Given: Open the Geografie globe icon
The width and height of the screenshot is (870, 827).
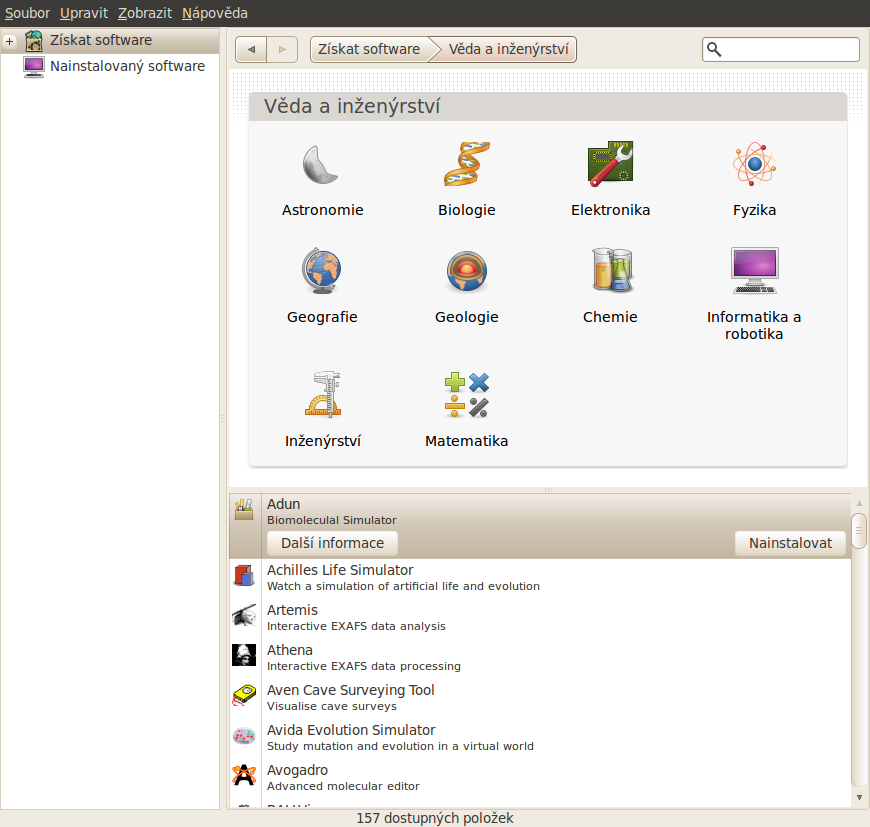Looking at the screenshot, I should [322, 271].
